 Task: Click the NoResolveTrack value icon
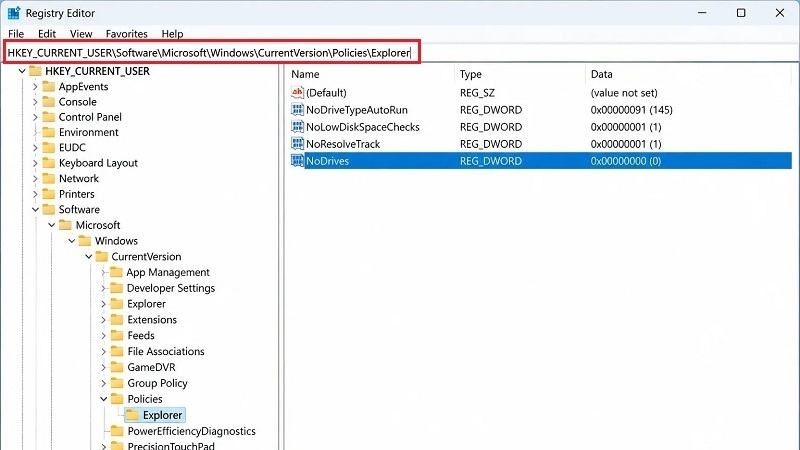pyautogui.click(x=297, y=144)
